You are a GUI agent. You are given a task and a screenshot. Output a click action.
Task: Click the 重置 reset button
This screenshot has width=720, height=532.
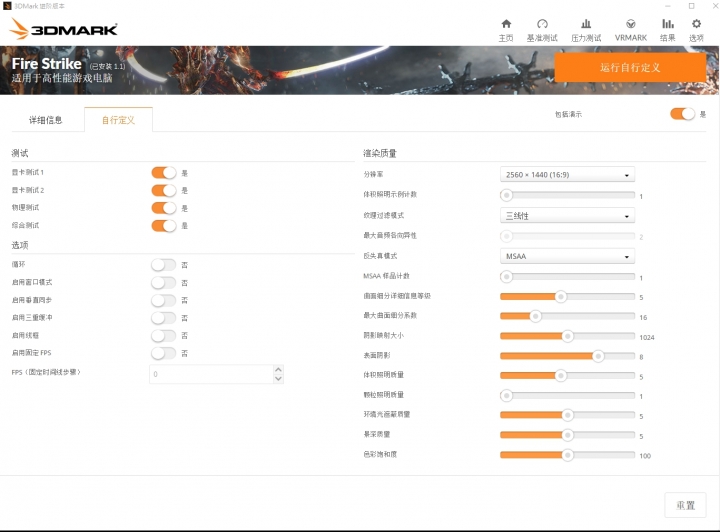[x=685, y=505]
